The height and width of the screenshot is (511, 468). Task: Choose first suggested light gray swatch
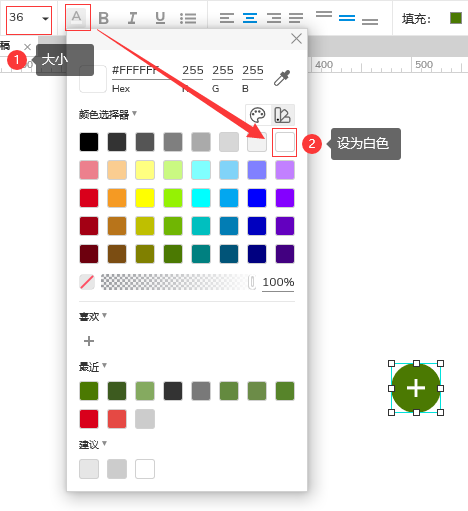(x=89, y=469)
